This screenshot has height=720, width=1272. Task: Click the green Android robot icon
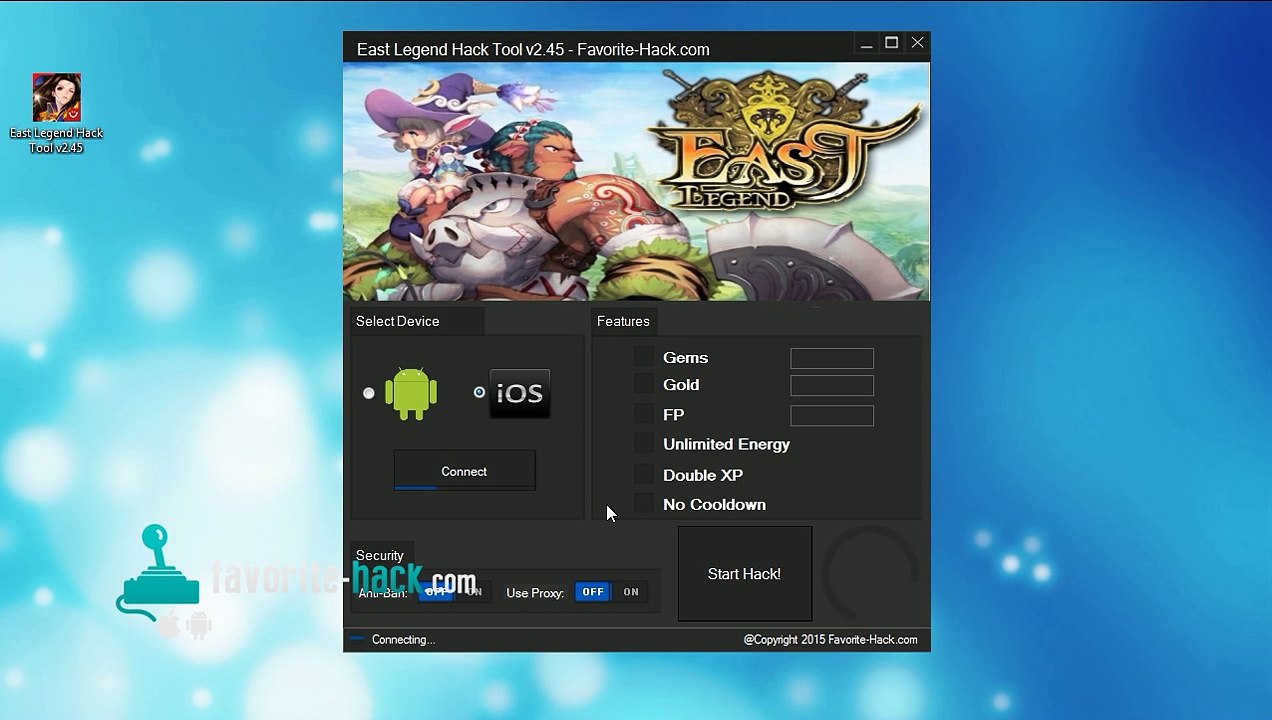(x=411, y=393)
